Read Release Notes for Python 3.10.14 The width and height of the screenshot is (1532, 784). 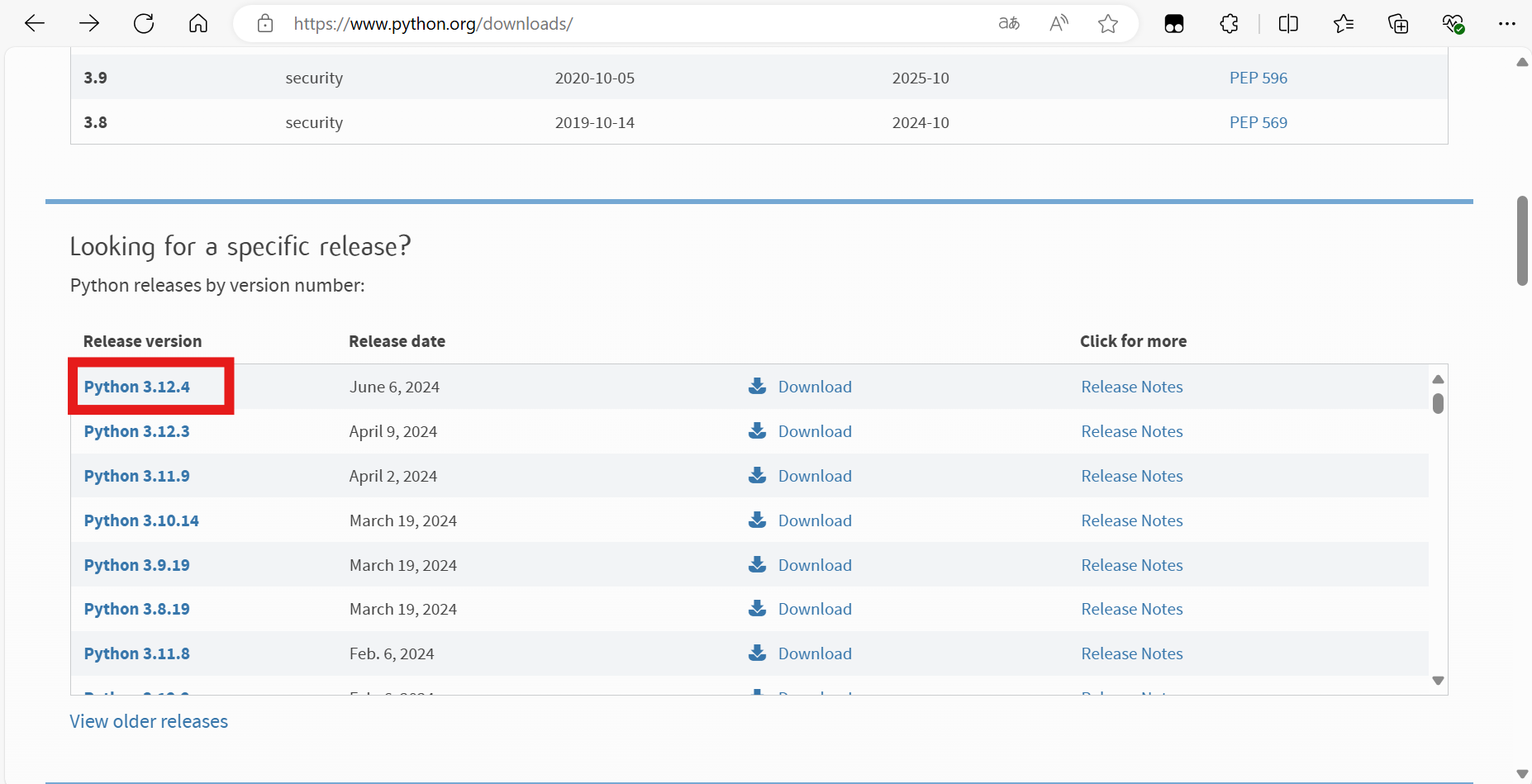click(x=1132, y=520)
